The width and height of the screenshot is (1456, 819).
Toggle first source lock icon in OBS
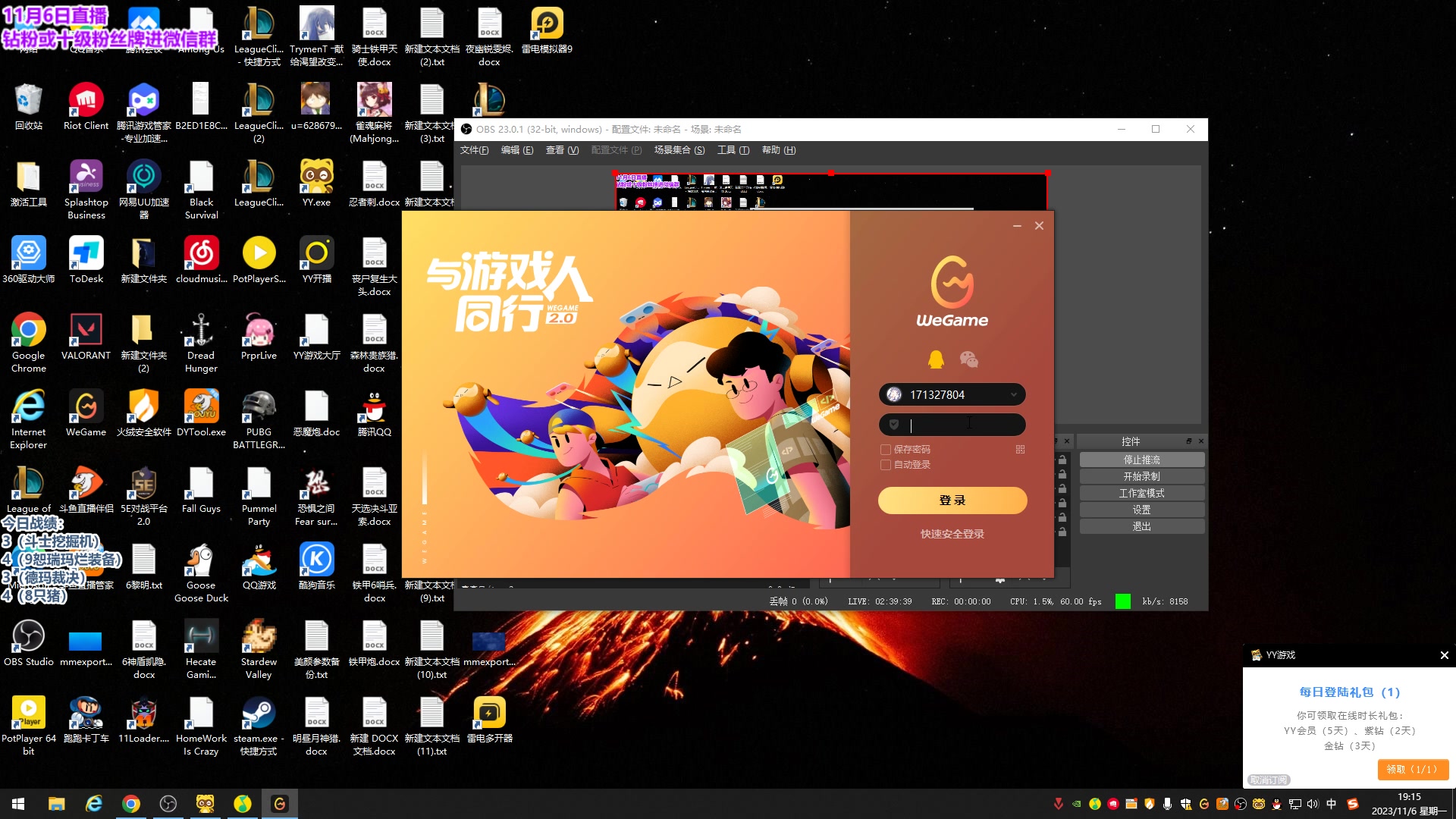(1062, 460)
